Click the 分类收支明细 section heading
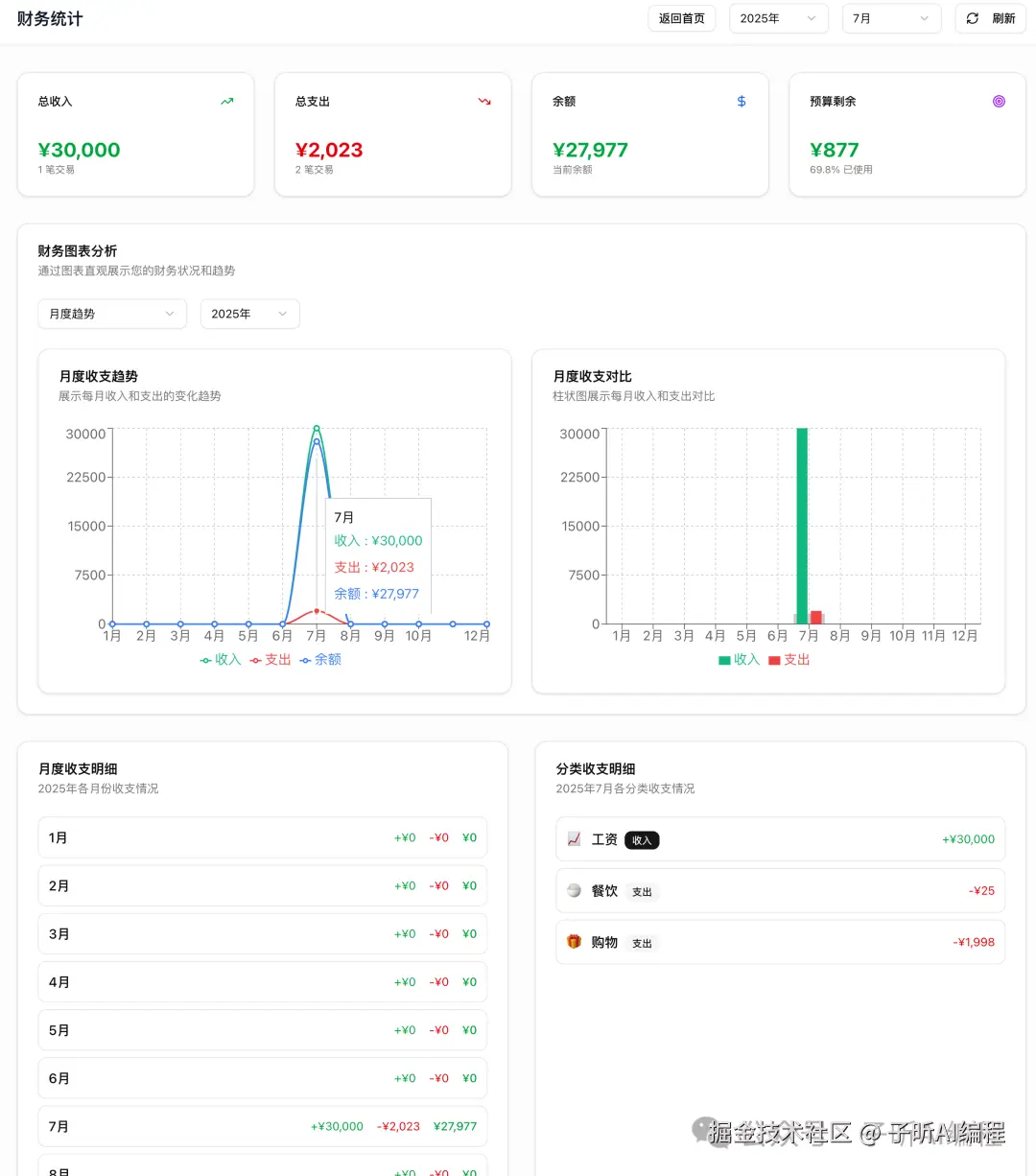Screen dimensions: 1036x1176 [596, 768]
